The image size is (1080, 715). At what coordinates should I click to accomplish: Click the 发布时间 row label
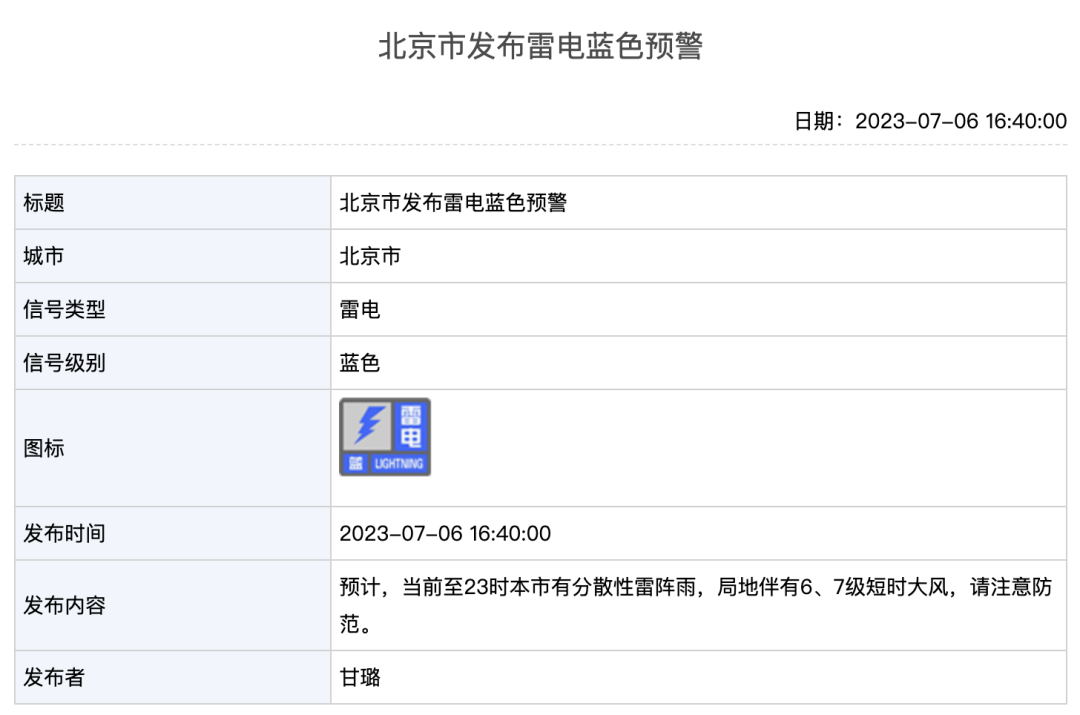[x=64, y=533]
